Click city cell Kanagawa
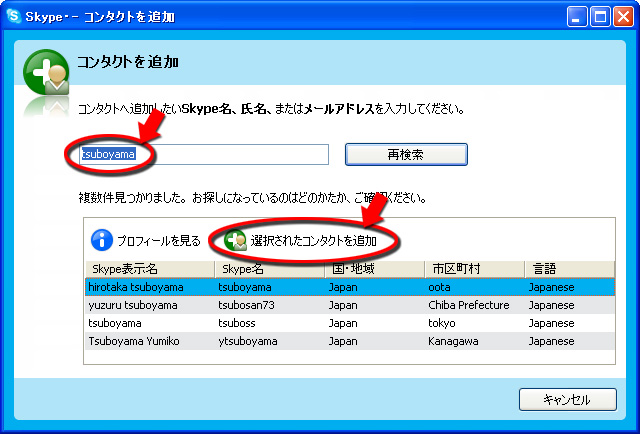 [x=453, y=341]
